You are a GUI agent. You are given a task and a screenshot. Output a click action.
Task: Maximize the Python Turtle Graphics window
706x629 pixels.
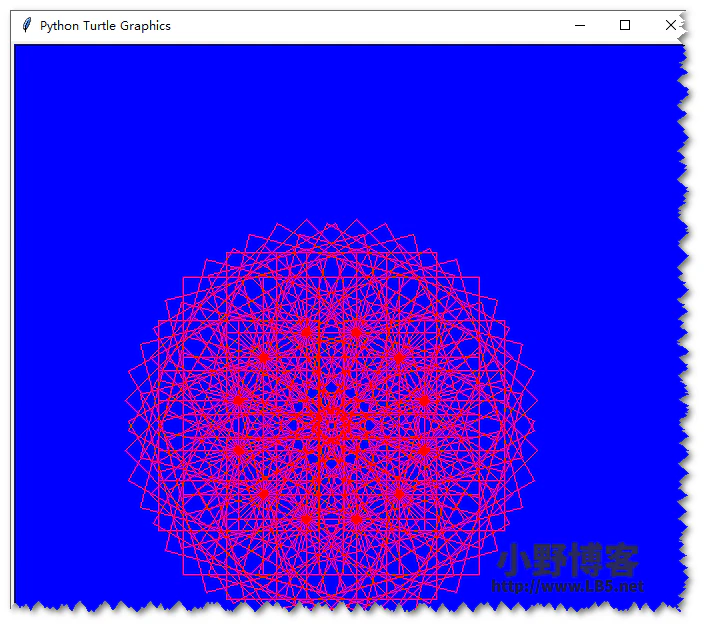pos(625,25)
